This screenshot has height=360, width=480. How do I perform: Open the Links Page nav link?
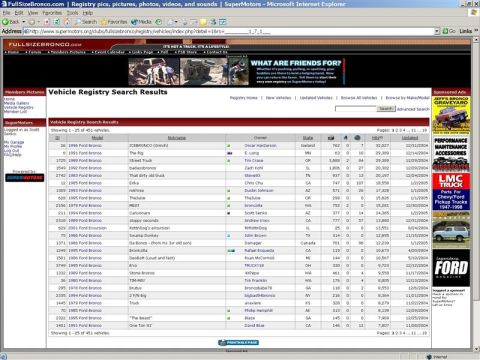[141, 52]
